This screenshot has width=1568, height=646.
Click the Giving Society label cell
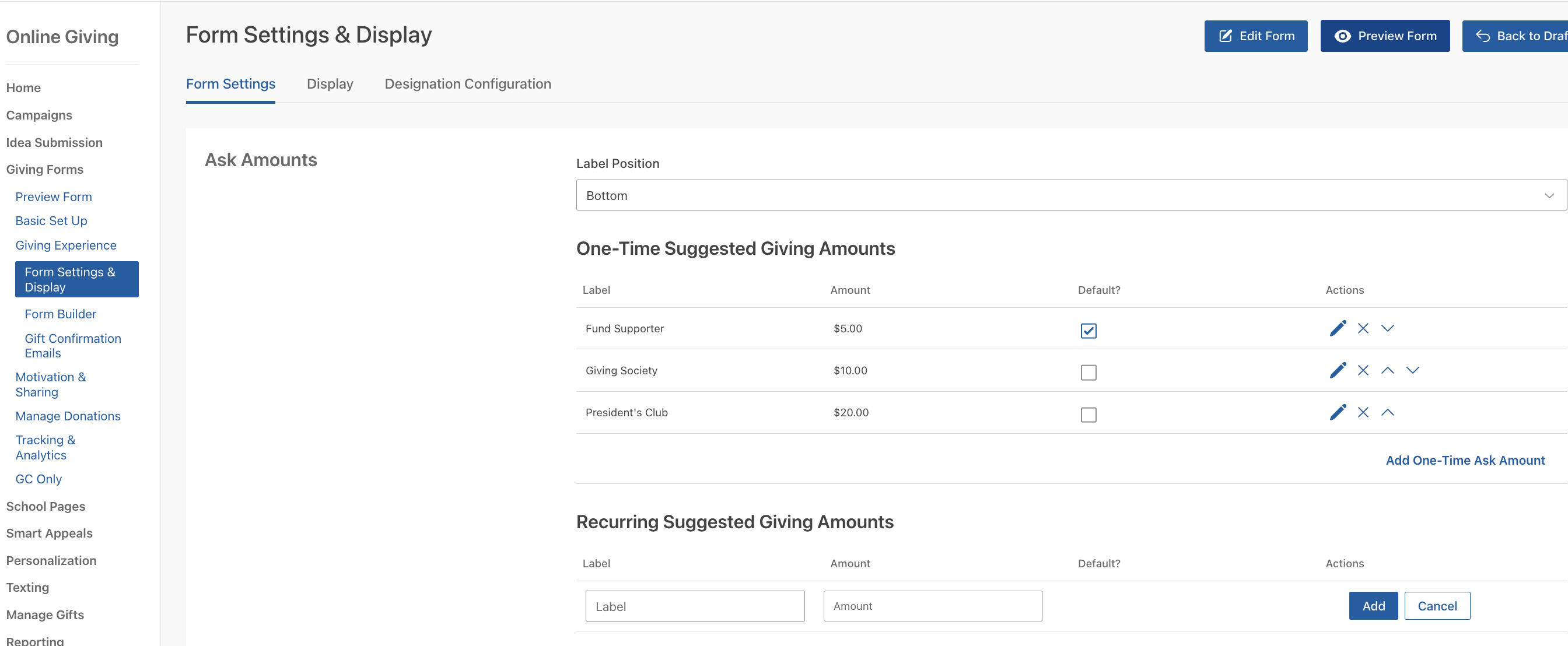[621, 370]
